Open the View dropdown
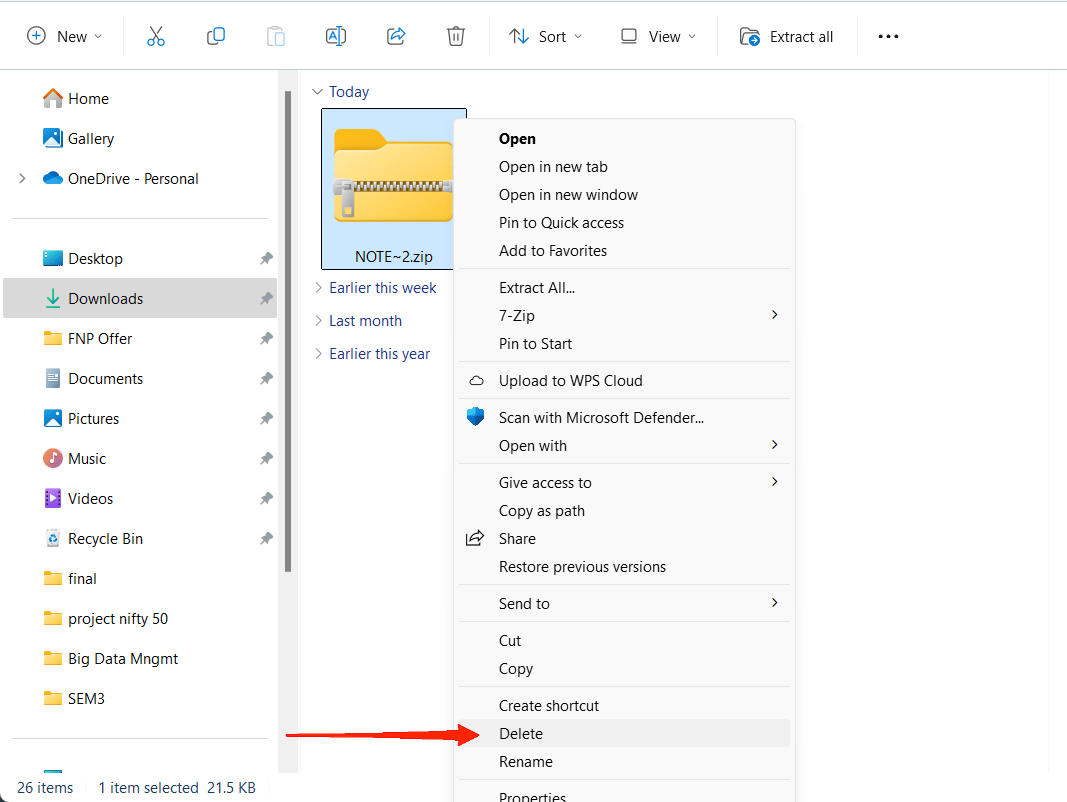The height and width of the screenshot is (802, 1067). [x=658, y=37]
